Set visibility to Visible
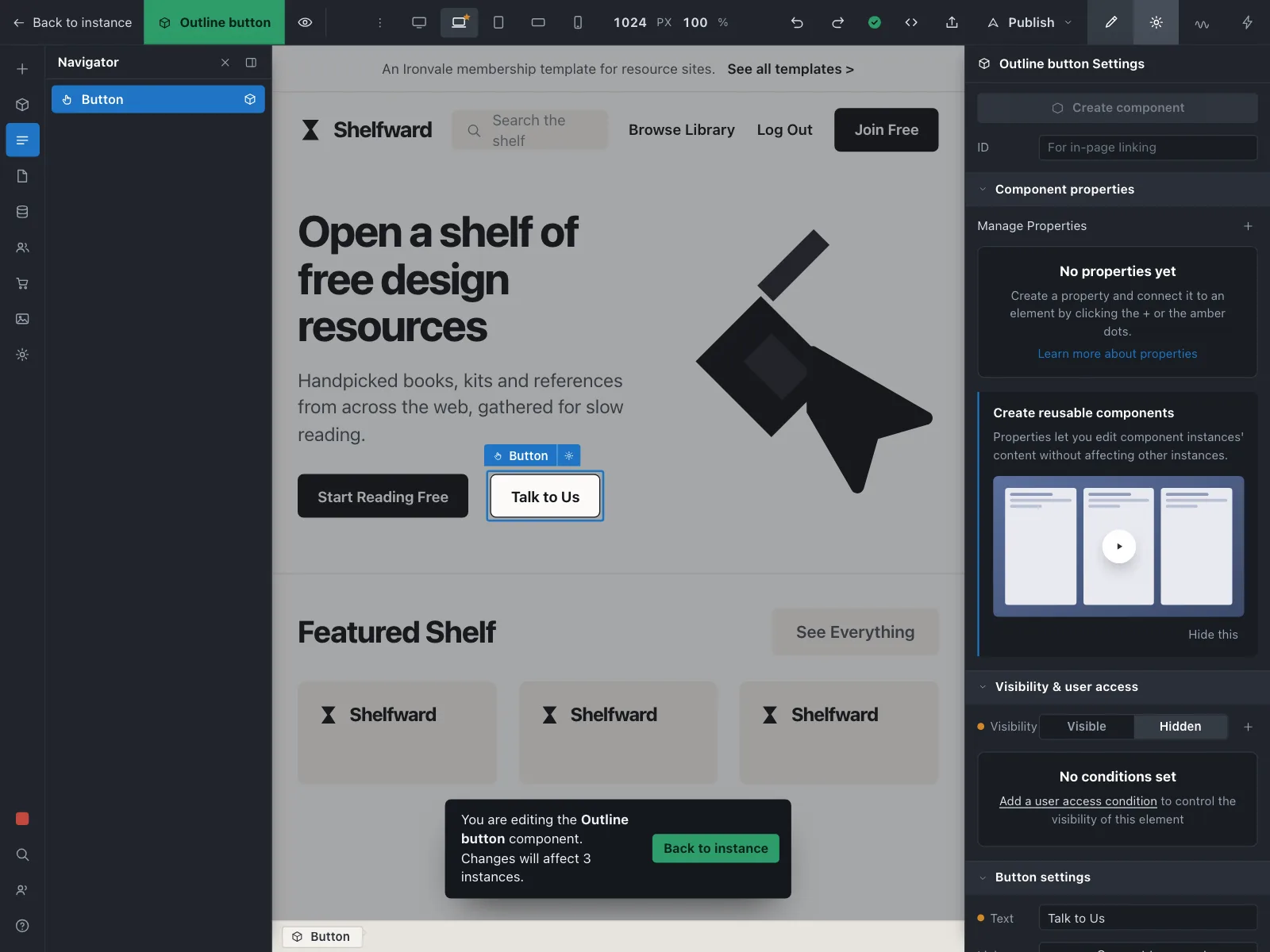The image size is (1270, 952). pyautogui.click(x=1087, y=727)
